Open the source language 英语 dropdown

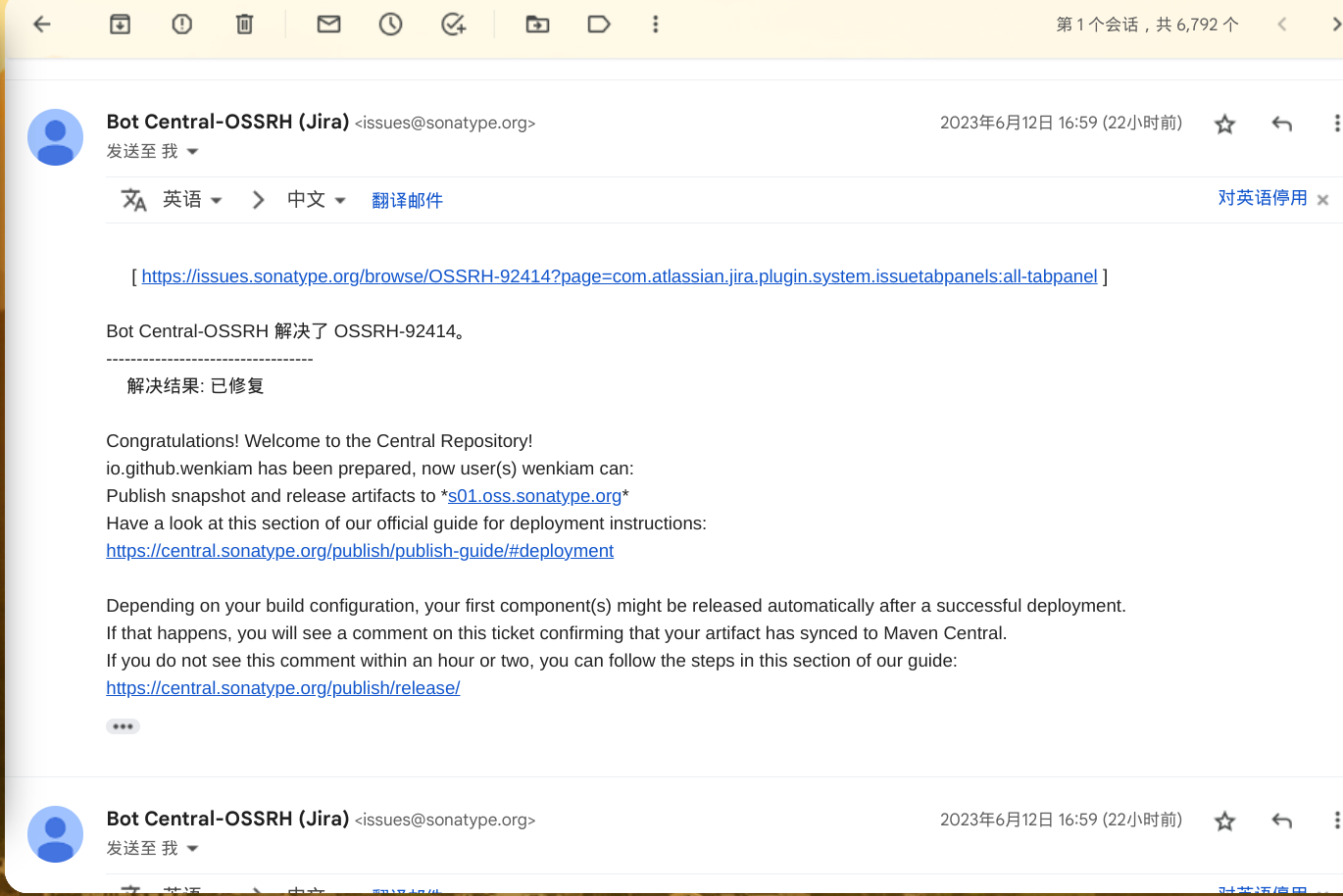192,200
